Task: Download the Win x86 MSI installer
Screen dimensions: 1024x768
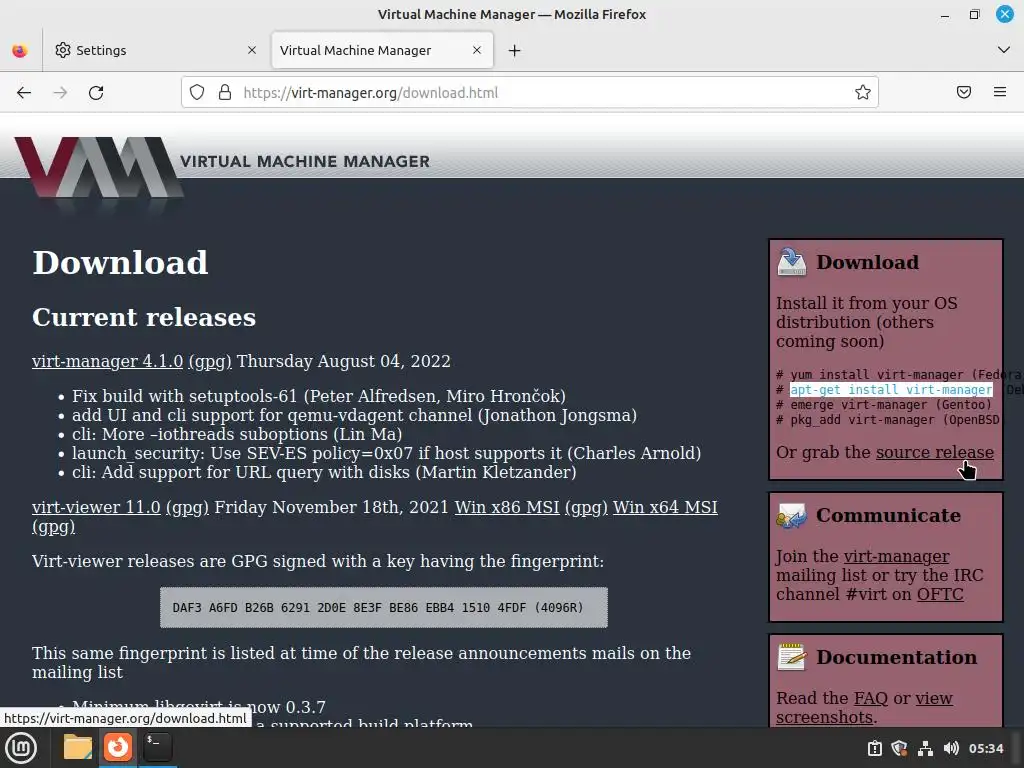Action: click(507, 507)
